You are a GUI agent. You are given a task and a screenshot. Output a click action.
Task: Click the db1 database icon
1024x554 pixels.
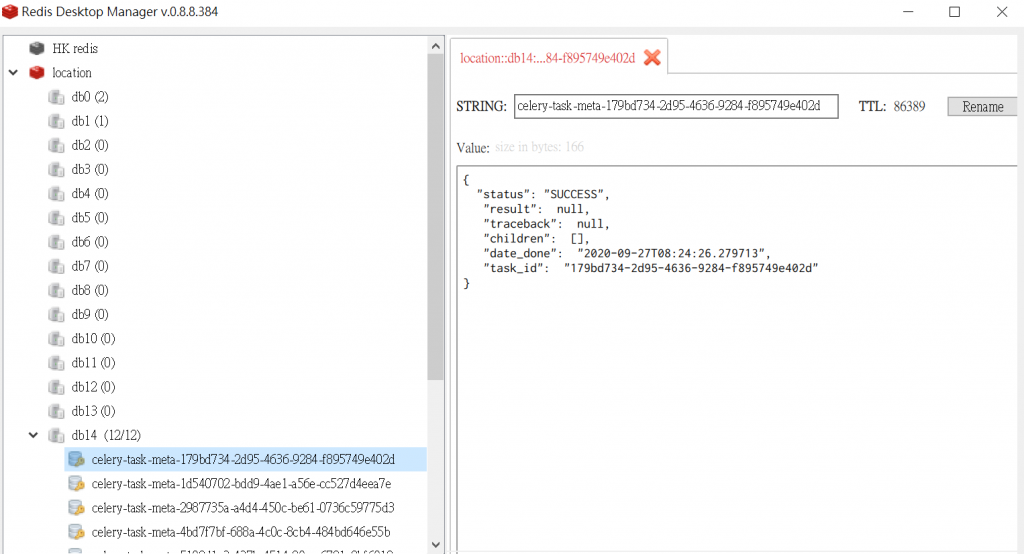click(x=56, y=121)
